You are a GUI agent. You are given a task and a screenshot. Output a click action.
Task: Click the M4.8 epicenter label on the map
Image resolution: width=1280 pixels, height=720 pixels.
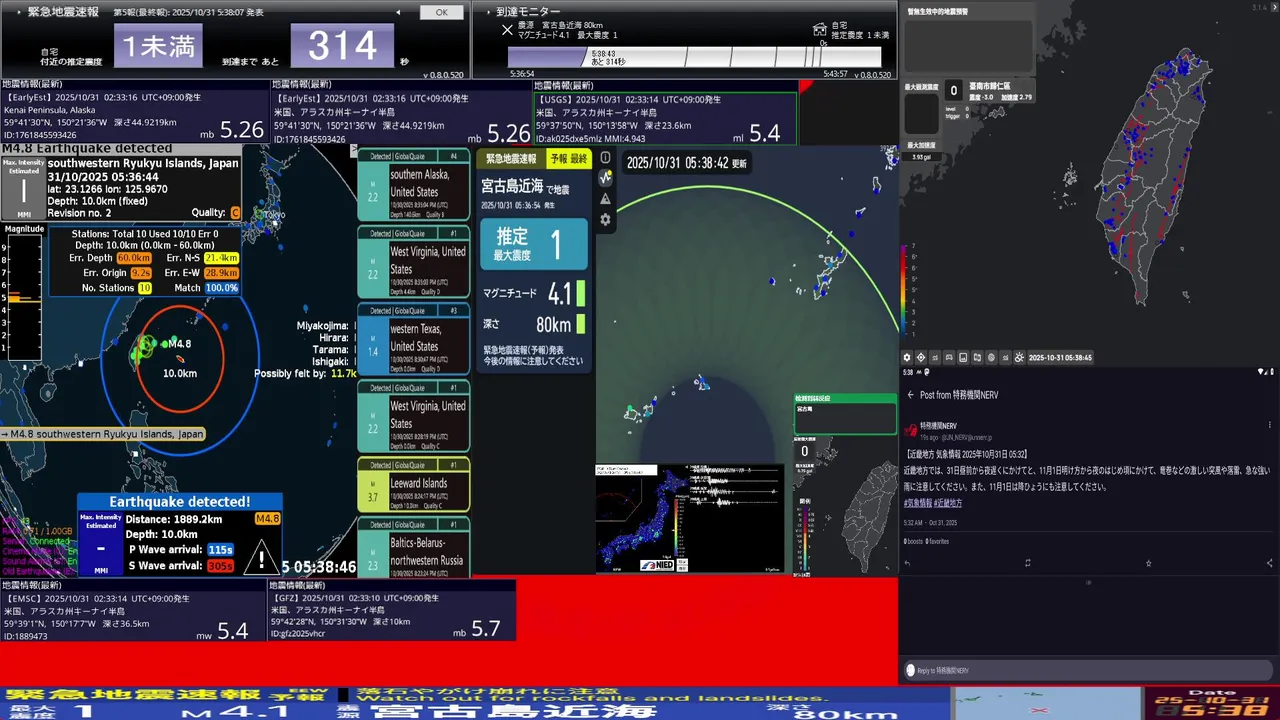[178, 344]
